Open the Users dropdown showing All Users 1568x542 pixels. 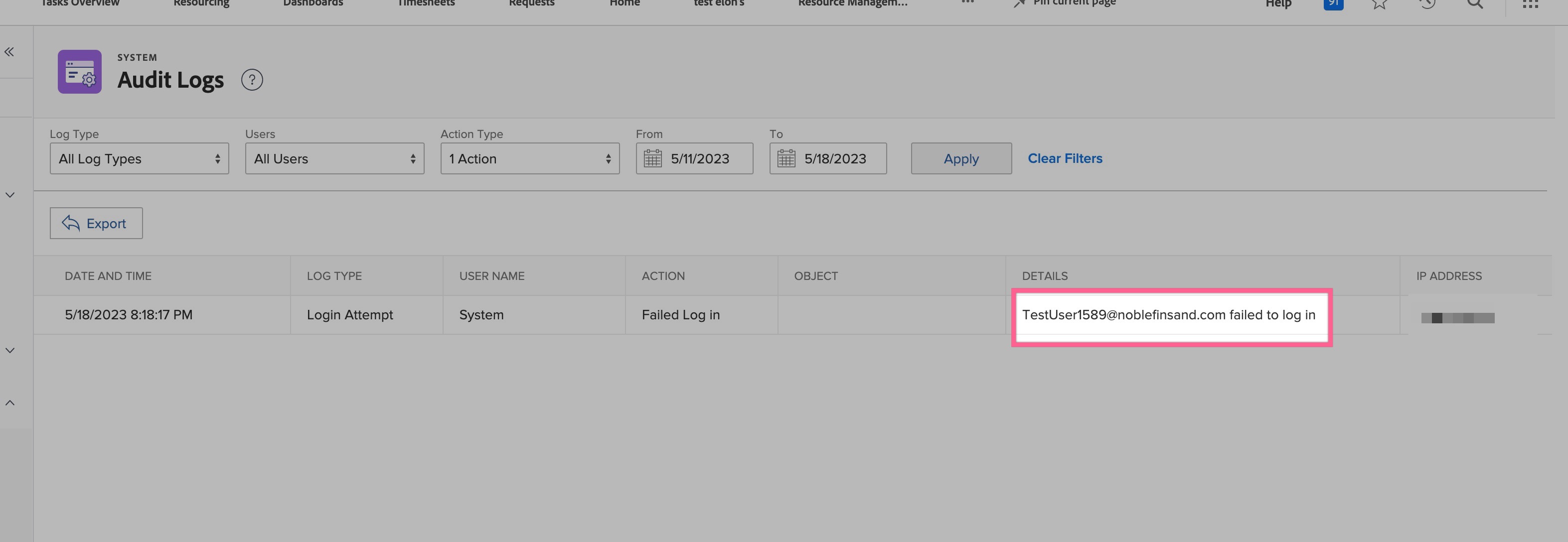pyautogui.click(x=335, y=159)
